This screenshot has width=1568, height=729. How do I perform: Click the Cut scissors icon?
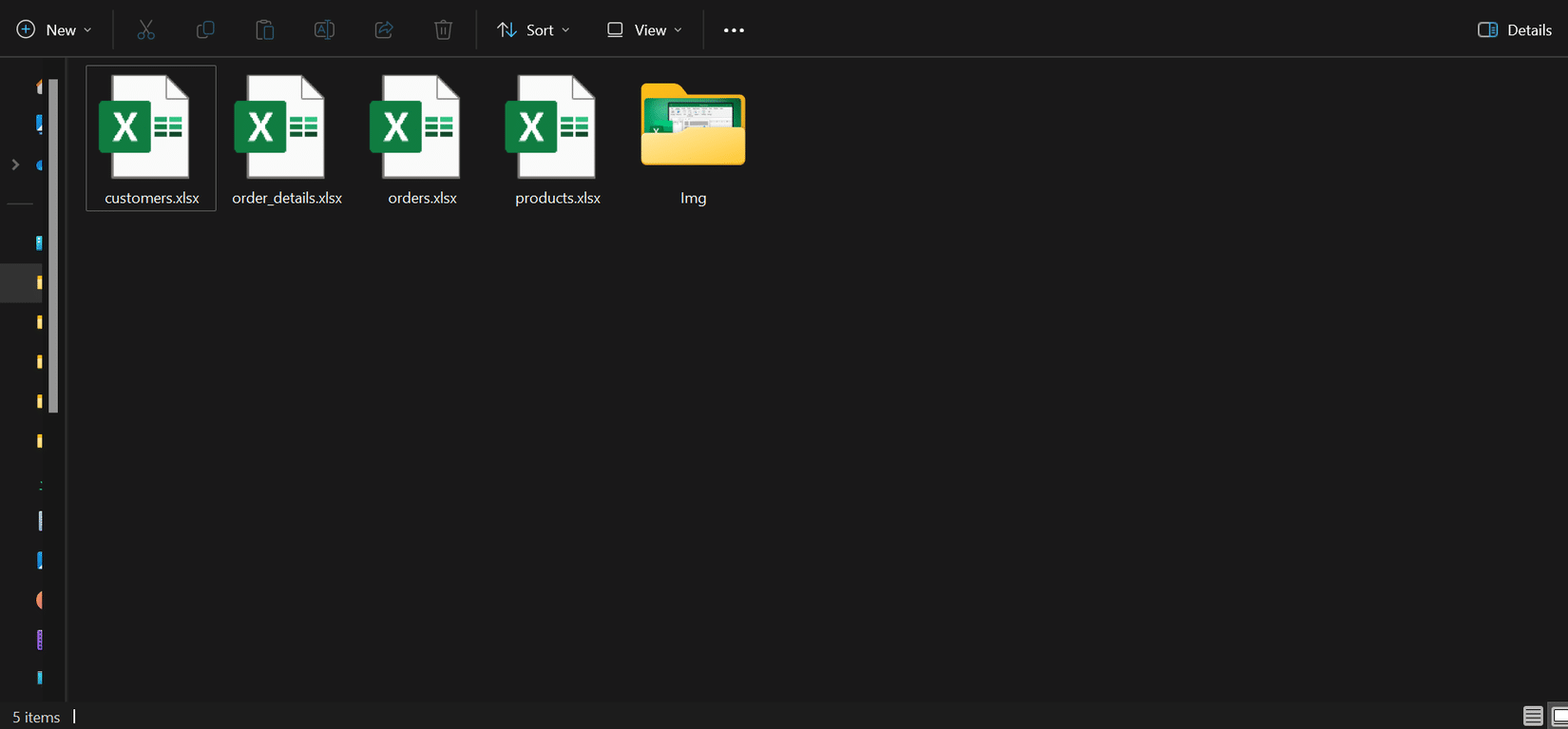point(145,29)
